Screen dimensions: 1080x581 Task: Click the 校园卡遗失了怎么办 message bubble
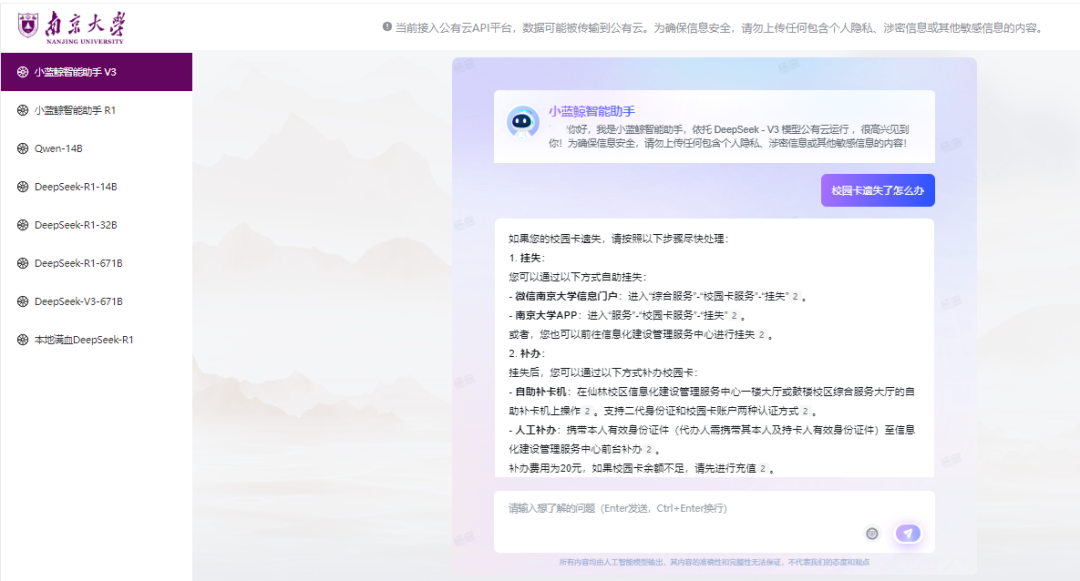877,190
